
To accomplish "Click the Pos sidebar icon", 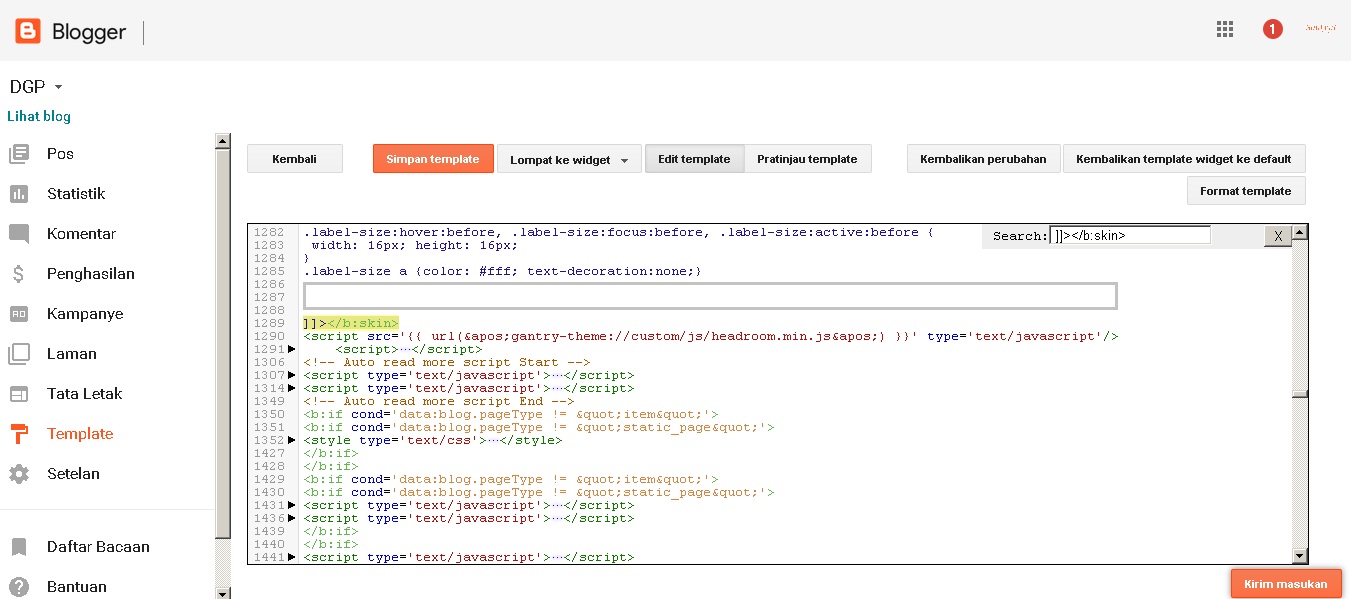I will (19, 154).
